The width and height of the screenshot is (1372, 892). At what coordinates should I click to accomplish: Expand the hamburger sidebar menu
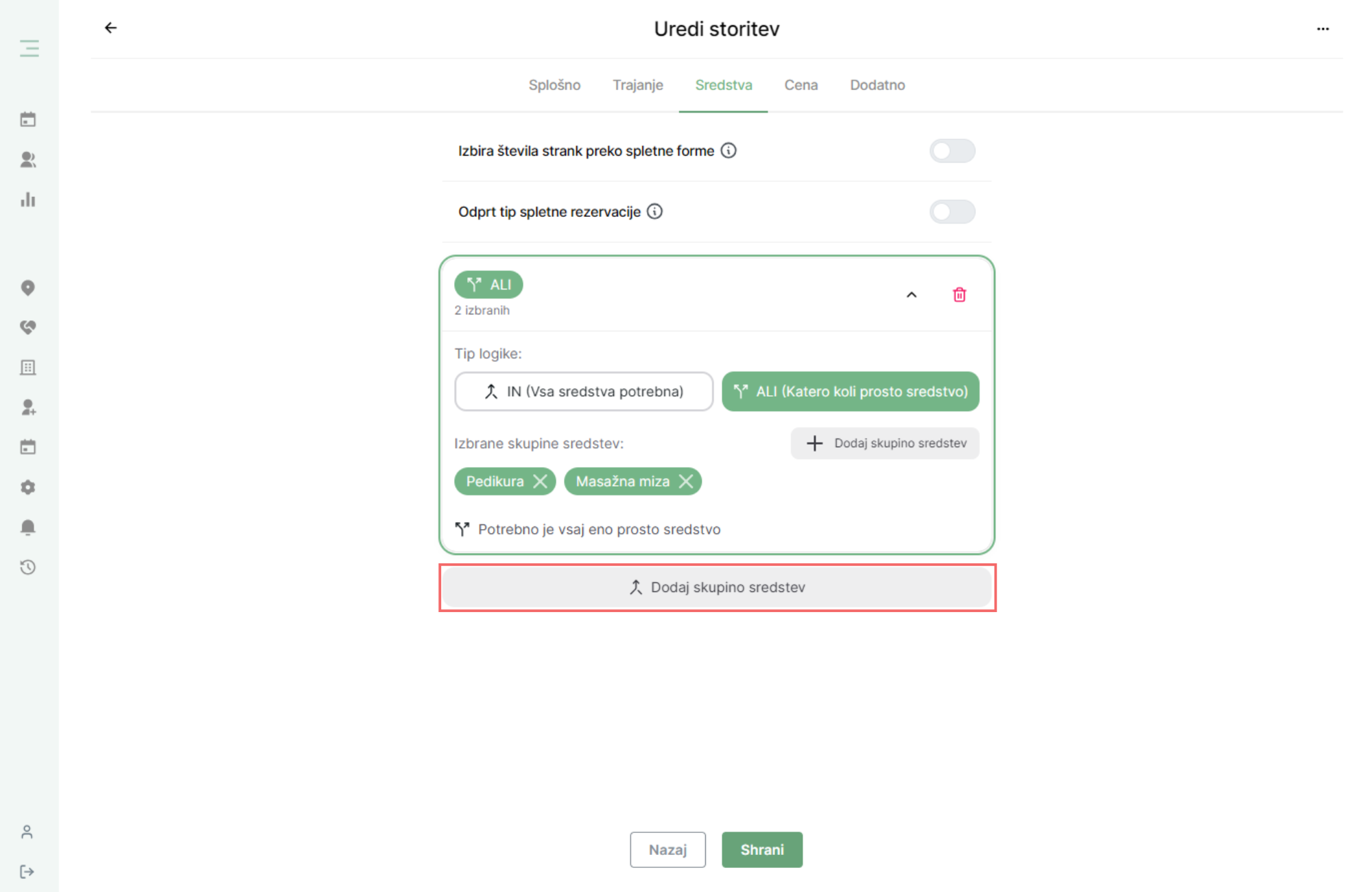[x=29, y=48]
